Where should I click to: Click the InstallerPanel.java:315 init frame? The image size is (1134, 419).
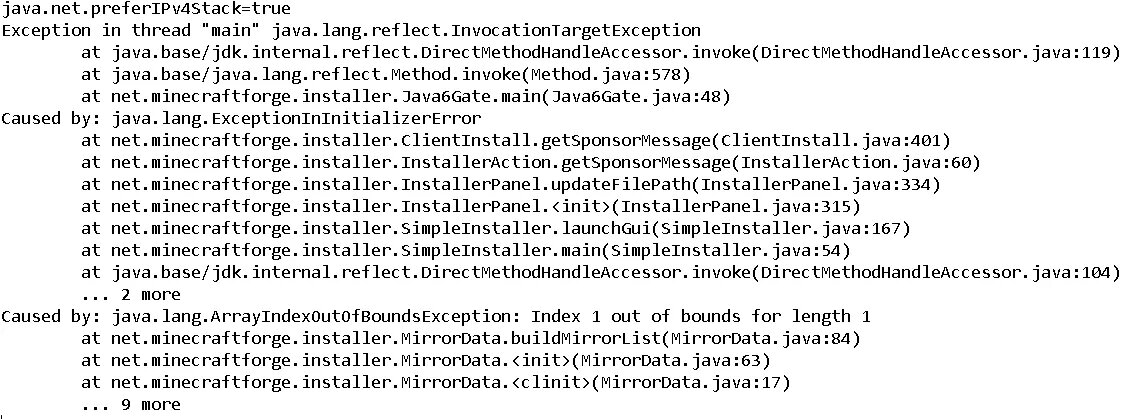pos(471,207)
